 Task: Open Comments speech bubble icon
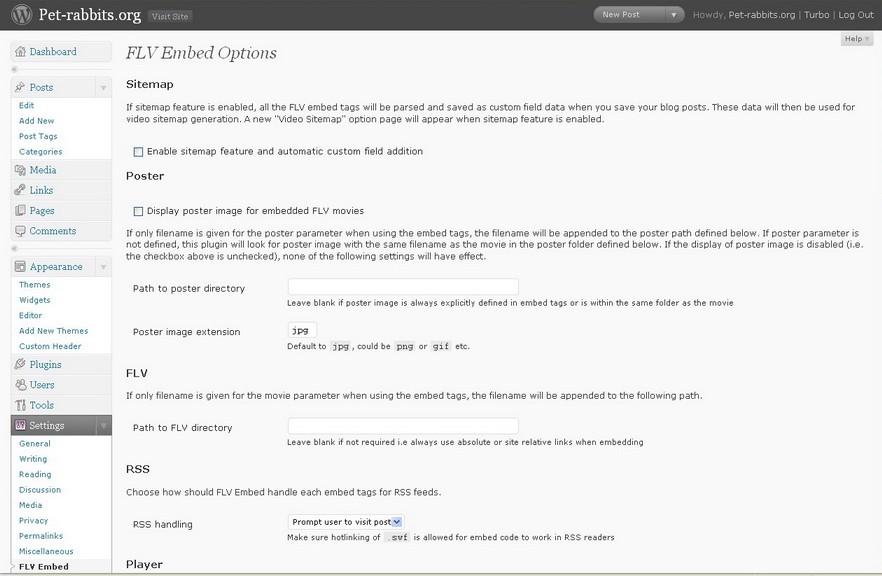click(20, 231)
